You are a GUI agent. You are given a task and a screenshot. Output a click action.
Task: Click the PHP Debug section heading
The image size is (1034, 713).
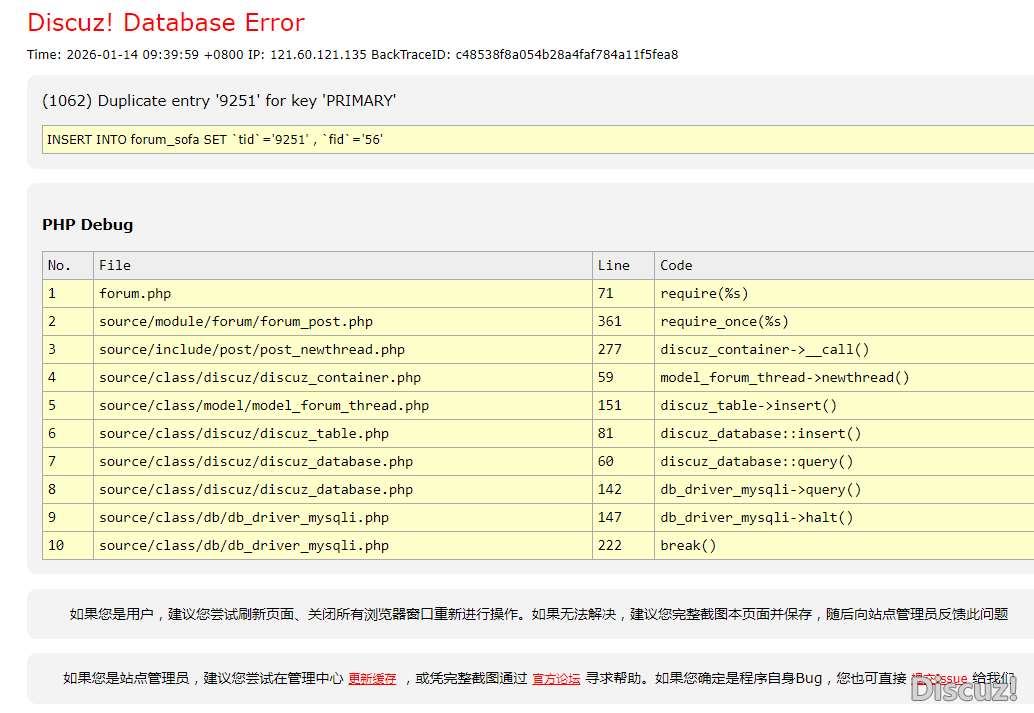click(87, 225)
